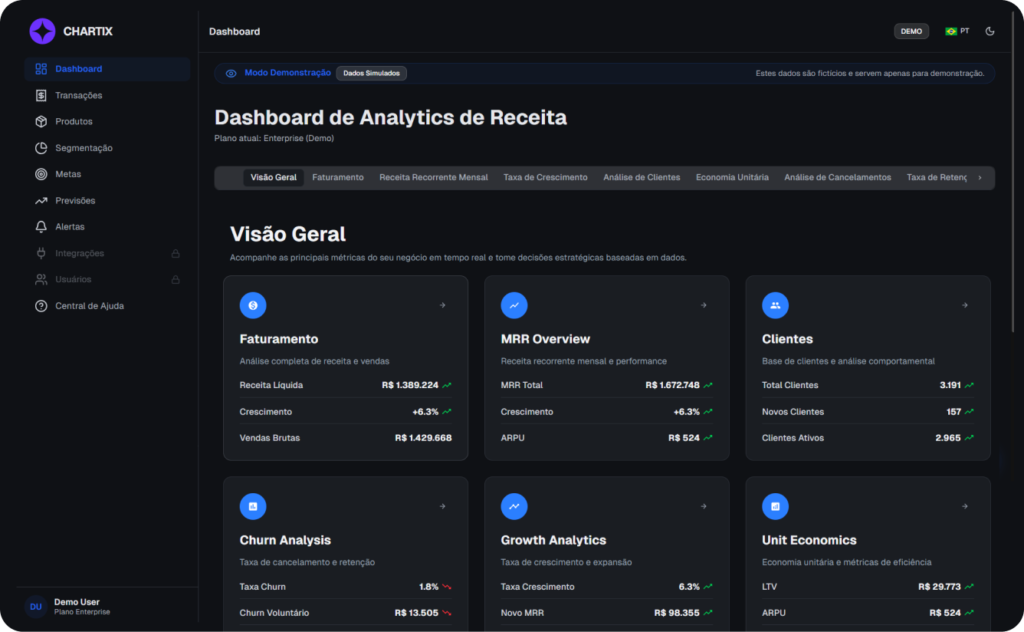This screenshot has width=1024, height=632.
Task: Click the Dados Simulados badge
Action: click(x=371, y=73)
